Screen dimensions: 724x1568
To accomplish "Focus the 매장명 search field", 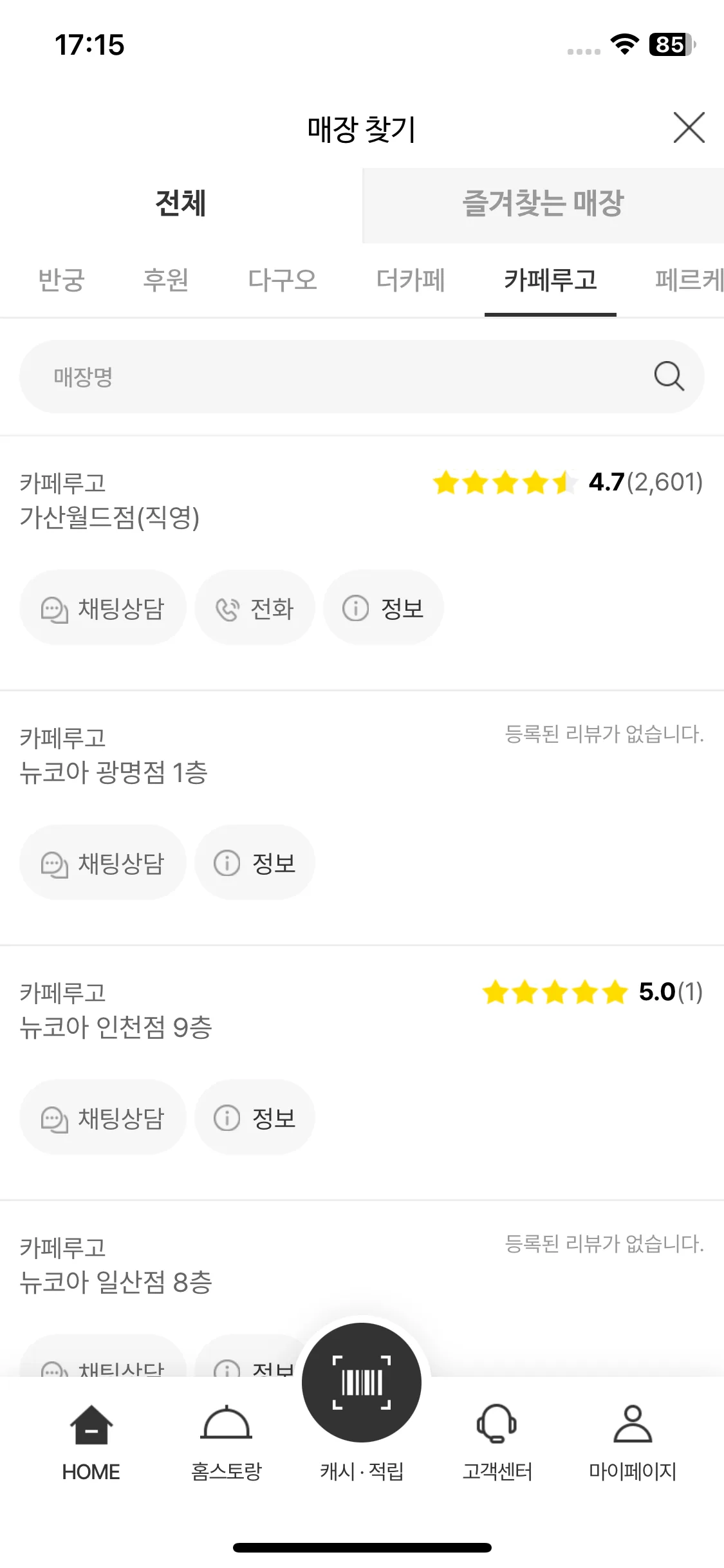I will pyautogui.click(x=362, y=377).
